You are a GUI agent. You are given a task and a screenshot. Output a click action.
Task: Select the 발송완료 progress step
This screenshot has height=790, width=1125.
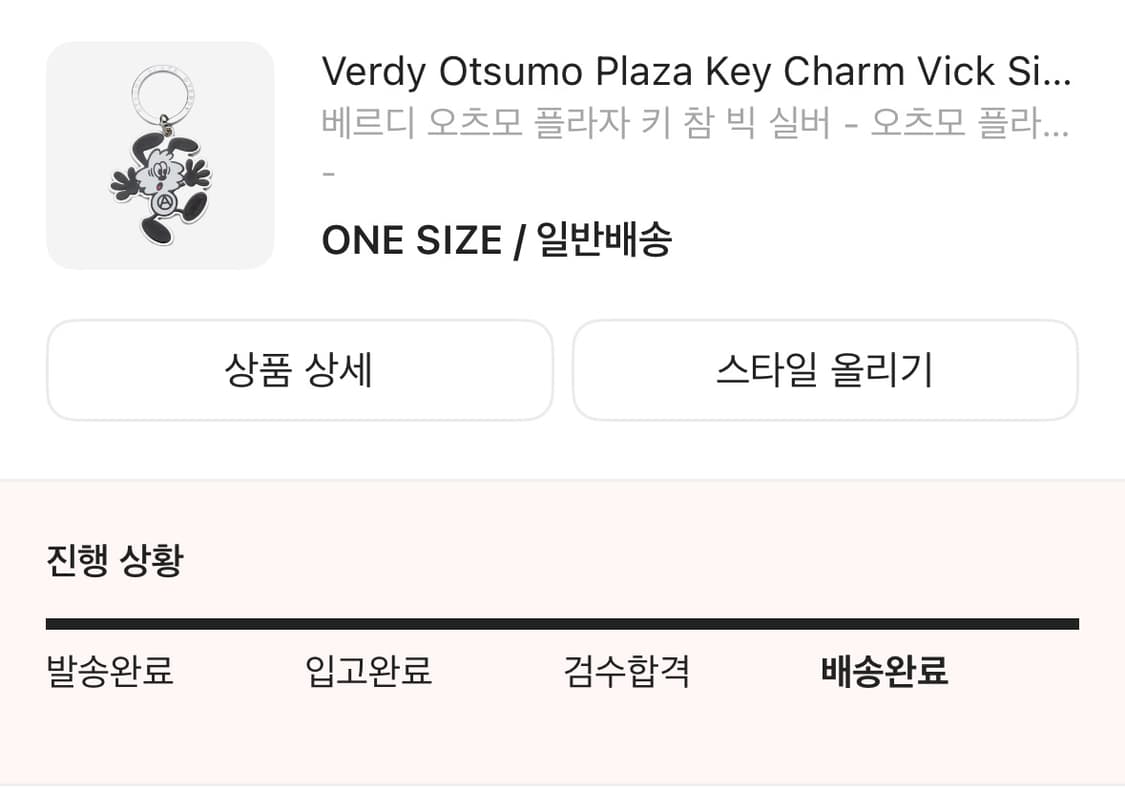coord(110,670)
